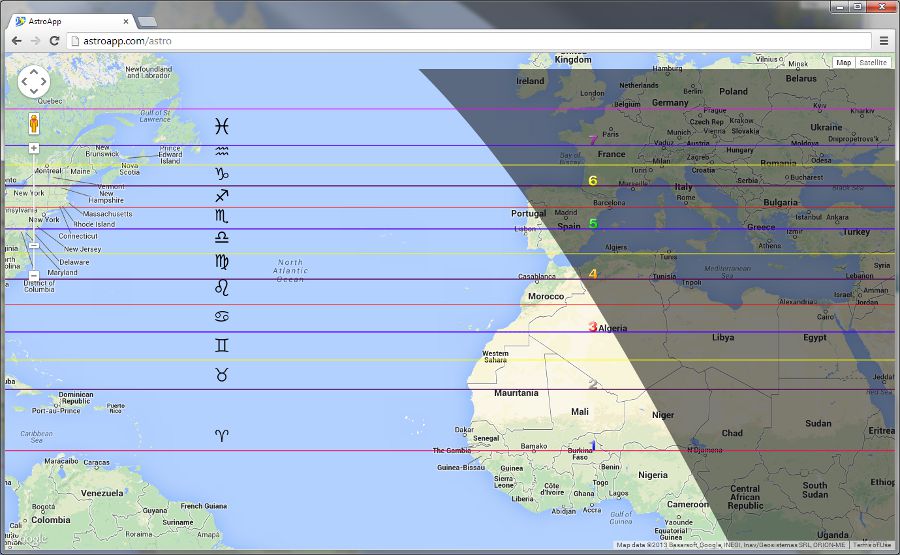Reload the page
This screenshot has height=555, width=900.
tap(54, 41)
